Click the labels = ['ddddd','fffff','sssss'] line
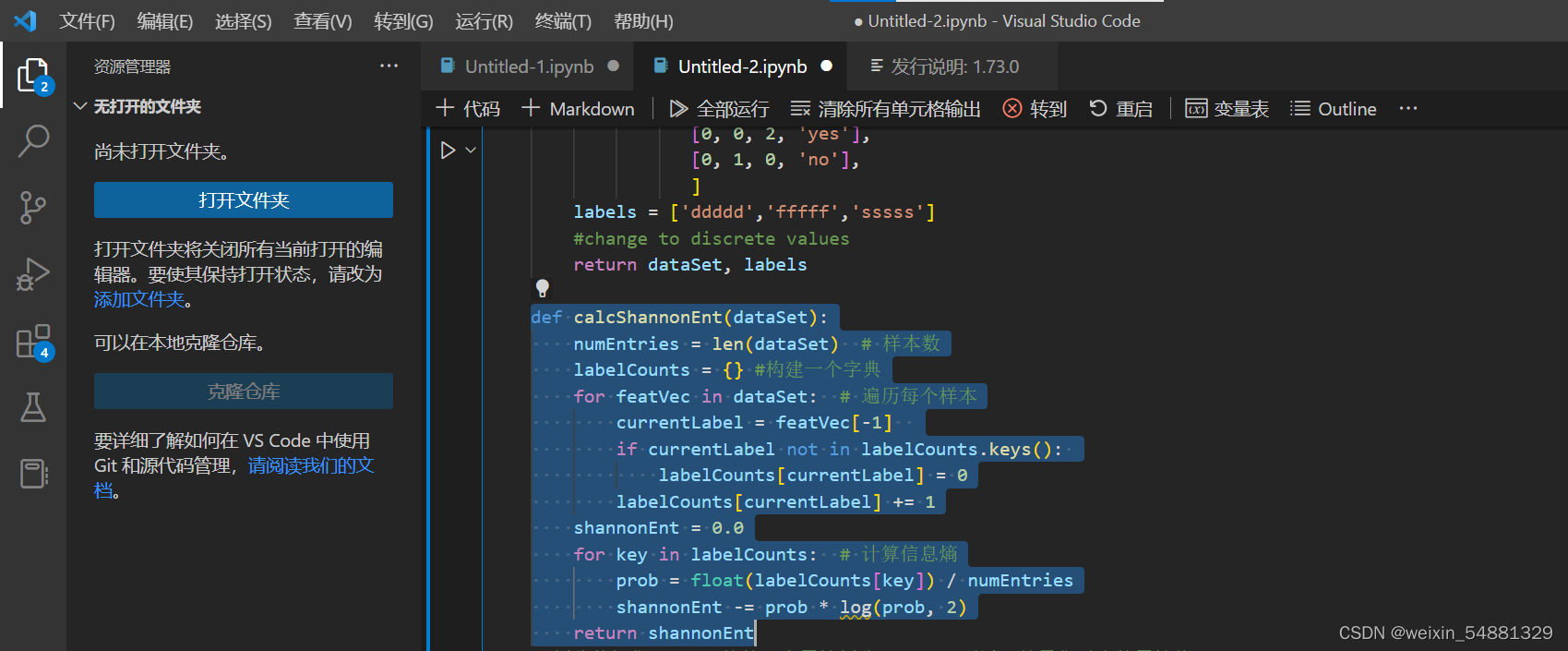Image resolution: width=1568 pixels, height=651 pixels. pyautogui.click(x=755, y=212)
